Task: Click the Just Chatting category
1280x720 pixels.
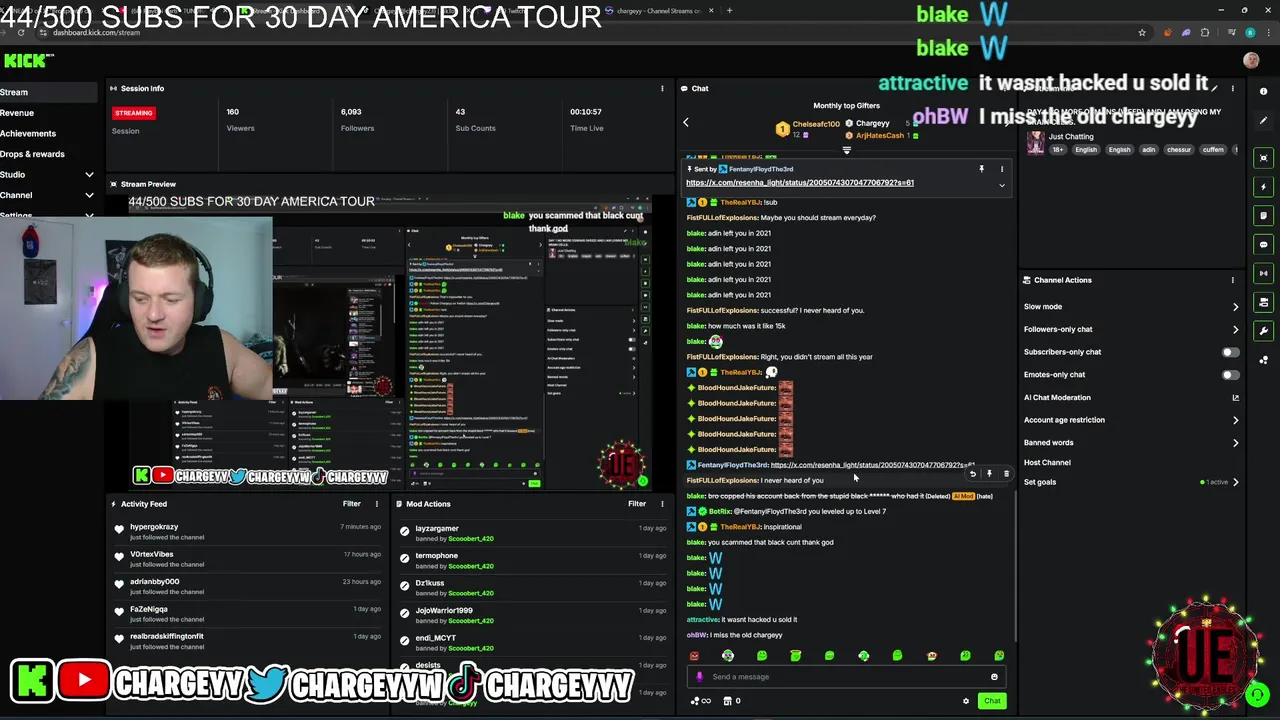Action: (1071, 137)
